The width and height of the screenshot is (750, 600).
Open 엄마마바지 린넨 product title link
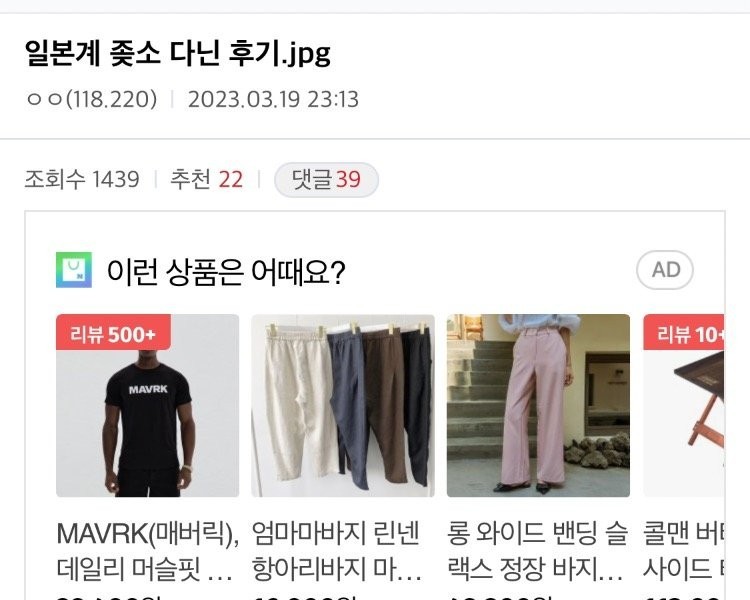click(337, 551)
